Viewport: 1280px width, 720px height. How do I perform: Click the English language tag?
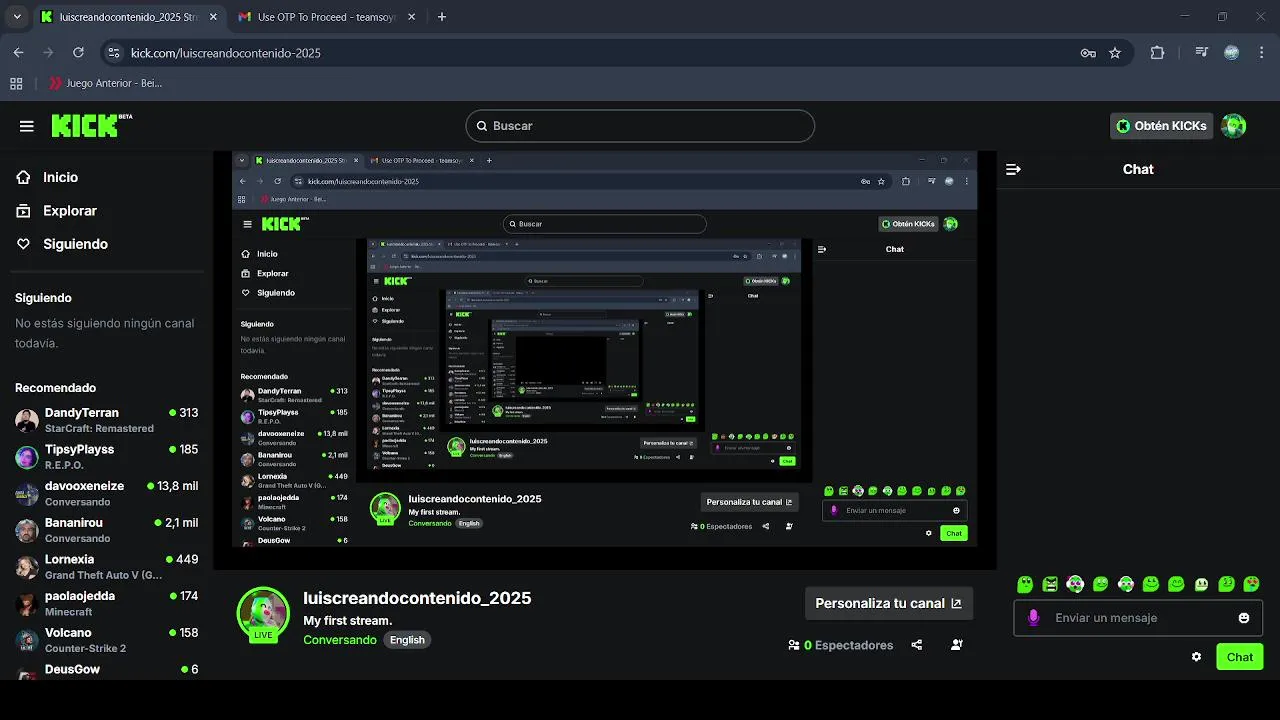[407, 640]
